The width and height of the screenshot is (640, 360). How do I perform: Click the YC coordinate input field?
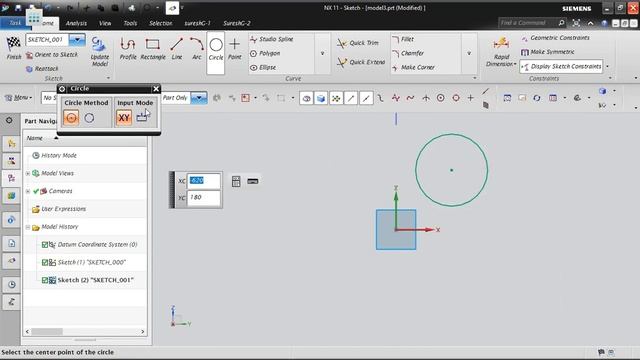coord(204,198)
